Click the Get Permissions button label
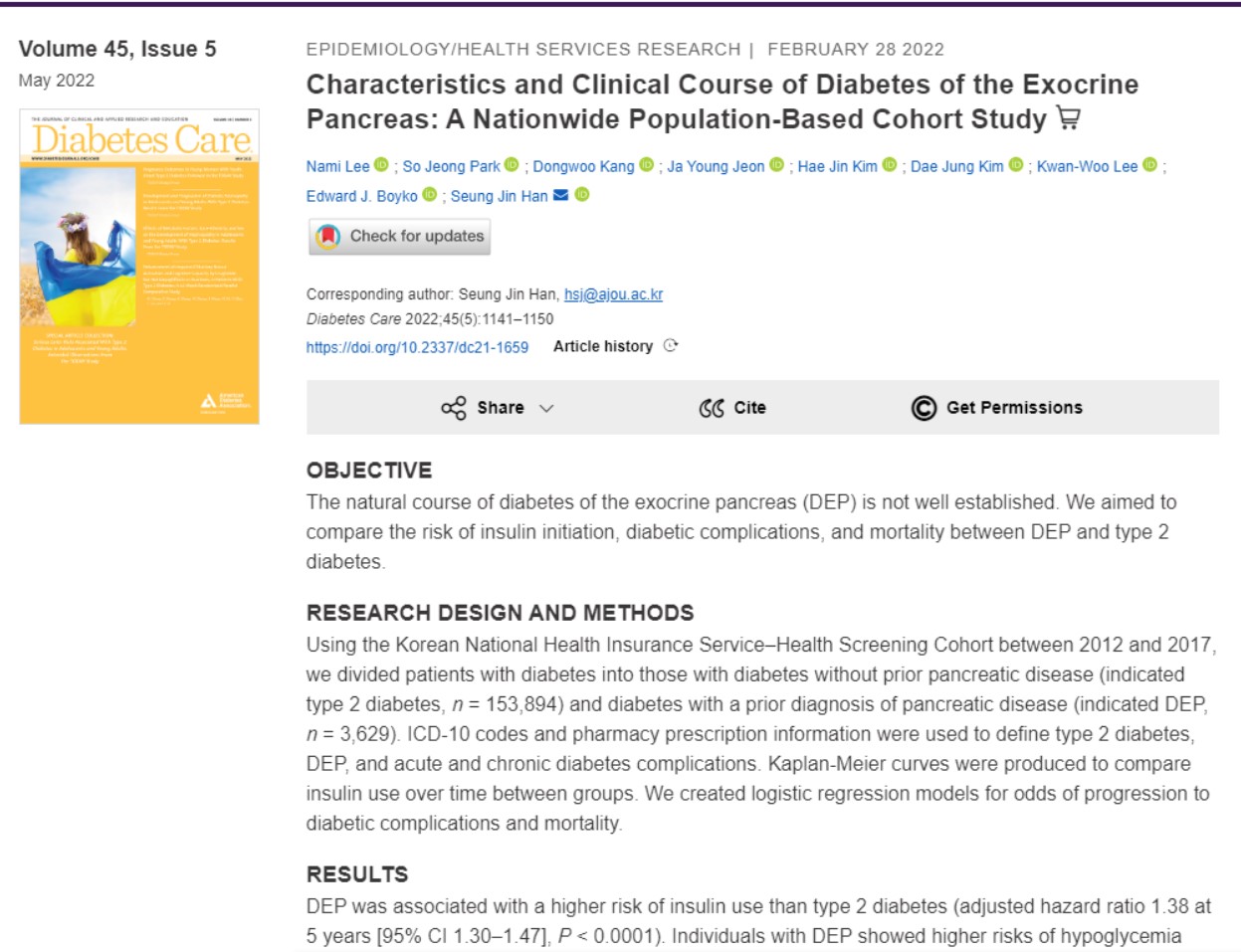This screenshot has height=952, width=1241. click(x=1014, y=408)
